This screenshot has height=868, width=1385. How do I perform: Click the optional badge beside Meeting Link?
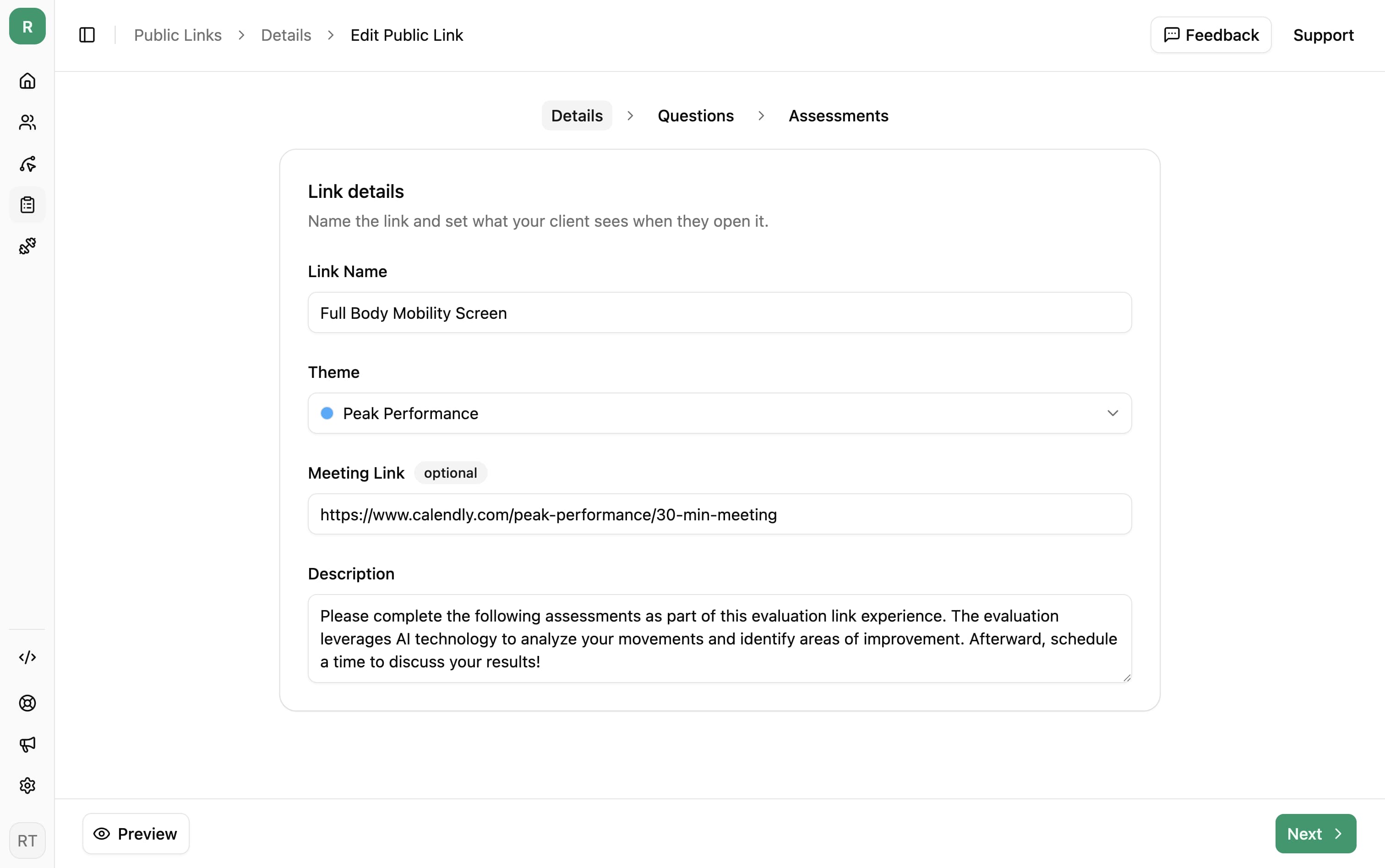[451, 473]
